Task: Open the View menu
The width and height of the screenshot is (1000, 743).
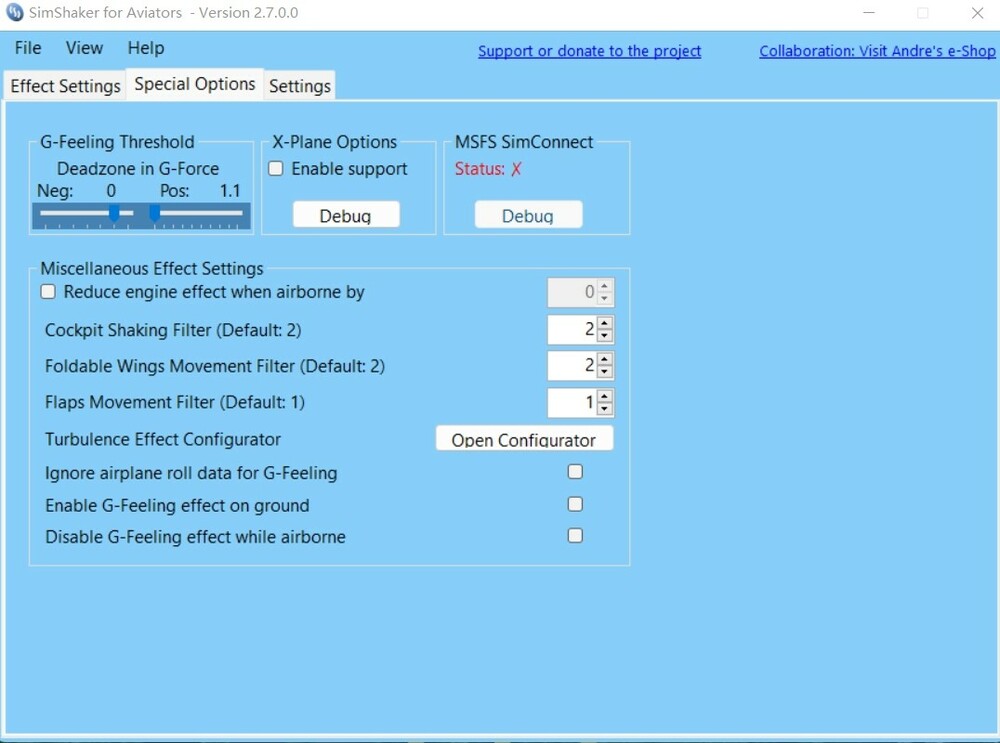Action: click(84, 48)
